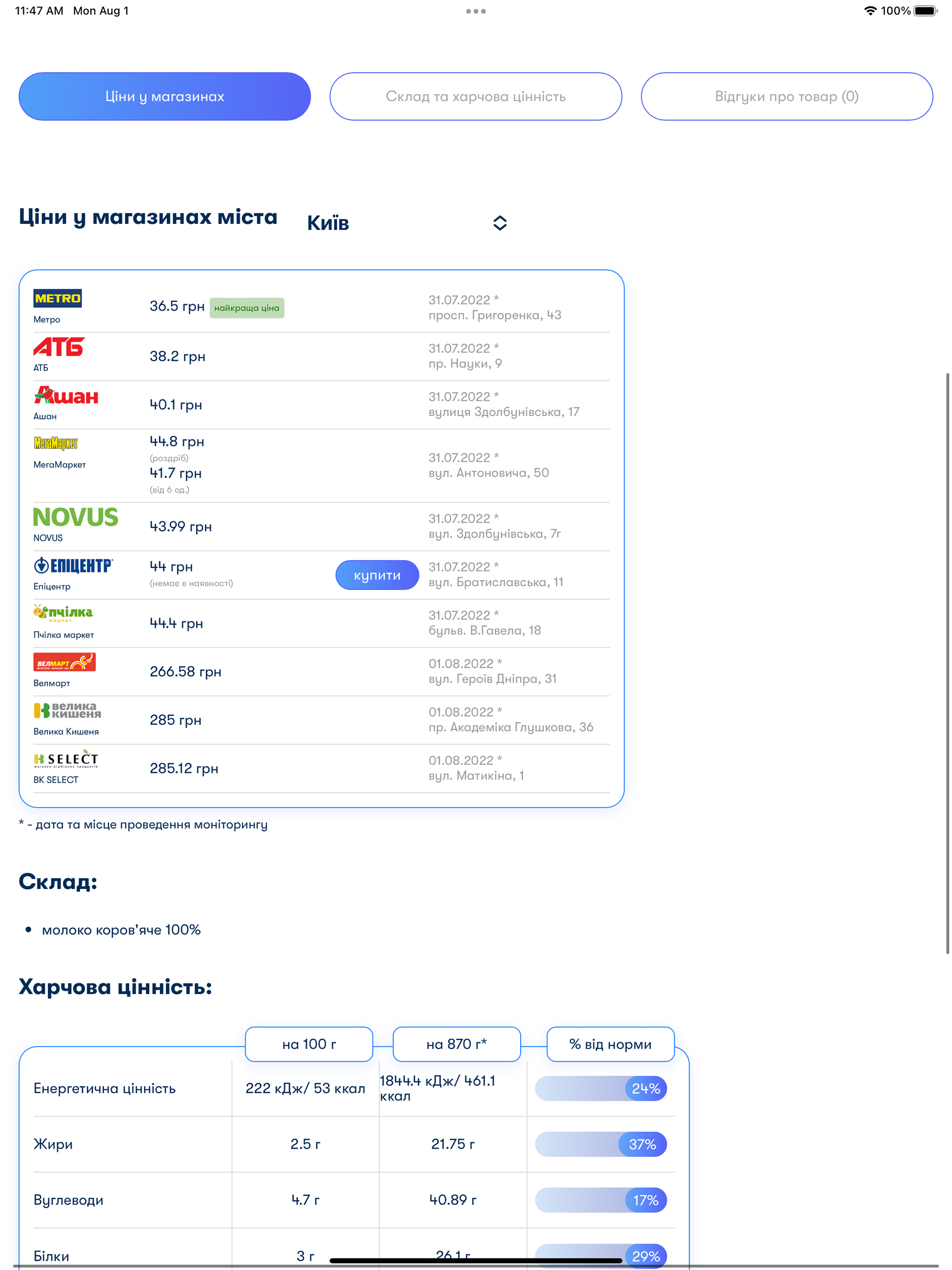The width and height of the screenshot is (952, 1270).
Task: Tap the monitoring footnote below the price table
Action: click(x=143, y=825)
